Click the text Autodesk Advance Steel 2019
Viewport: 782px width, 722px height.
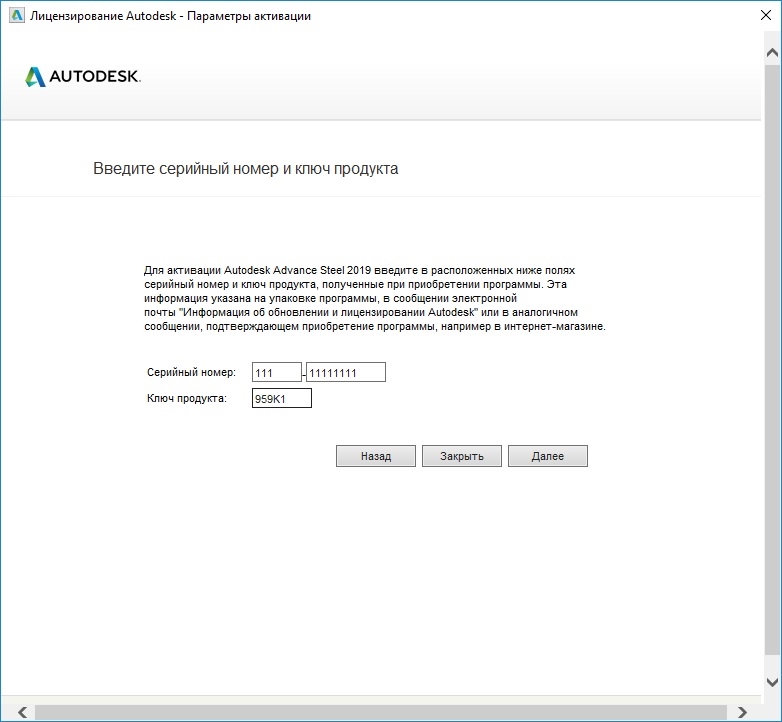[297, 270]
